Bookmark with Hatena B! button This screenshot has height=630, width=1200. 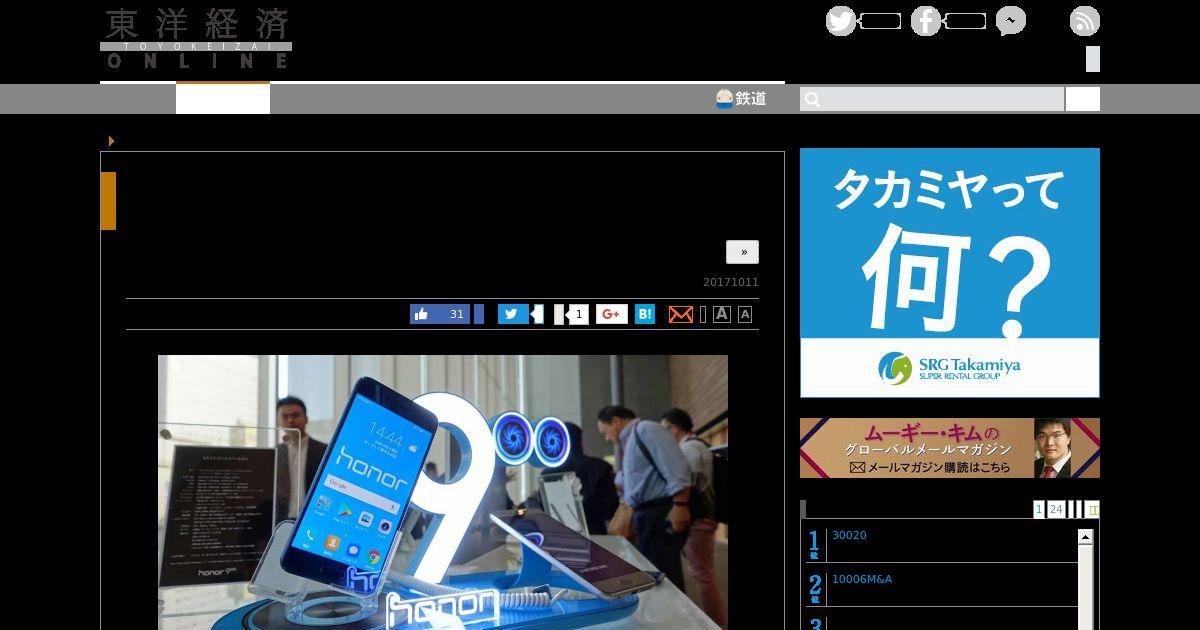tap(645, 314)
